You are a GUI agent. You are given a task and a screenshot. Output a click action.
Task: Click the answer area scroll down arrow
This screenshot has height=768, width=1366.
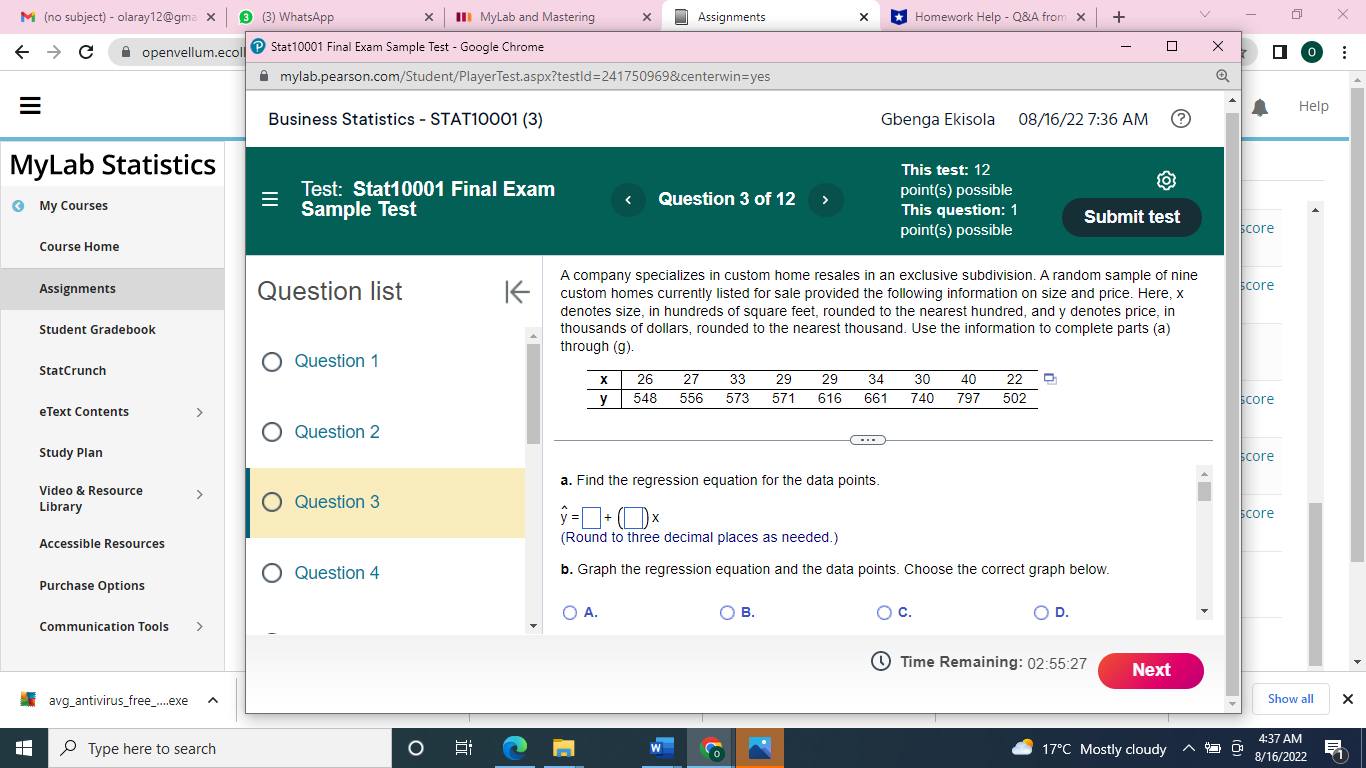(x=1204, y=611)
